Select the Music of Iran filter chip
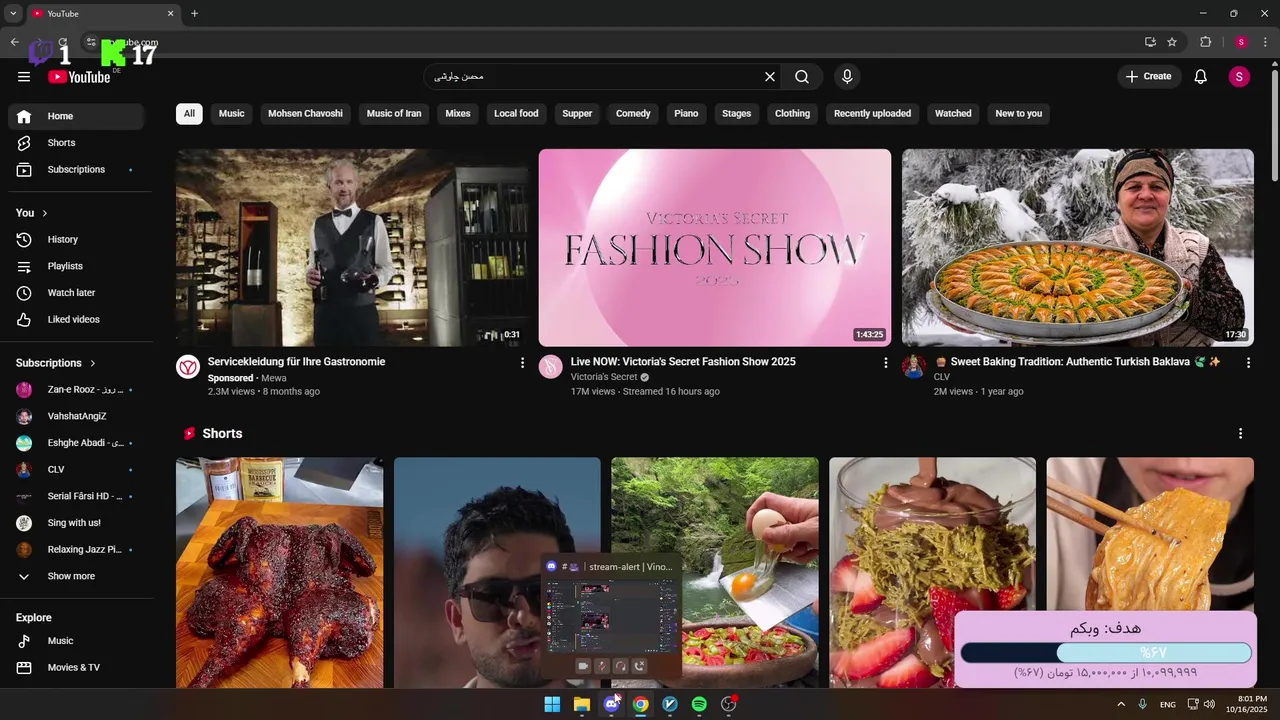Viewport: 1280px width, 720px height. pos(394,114)
